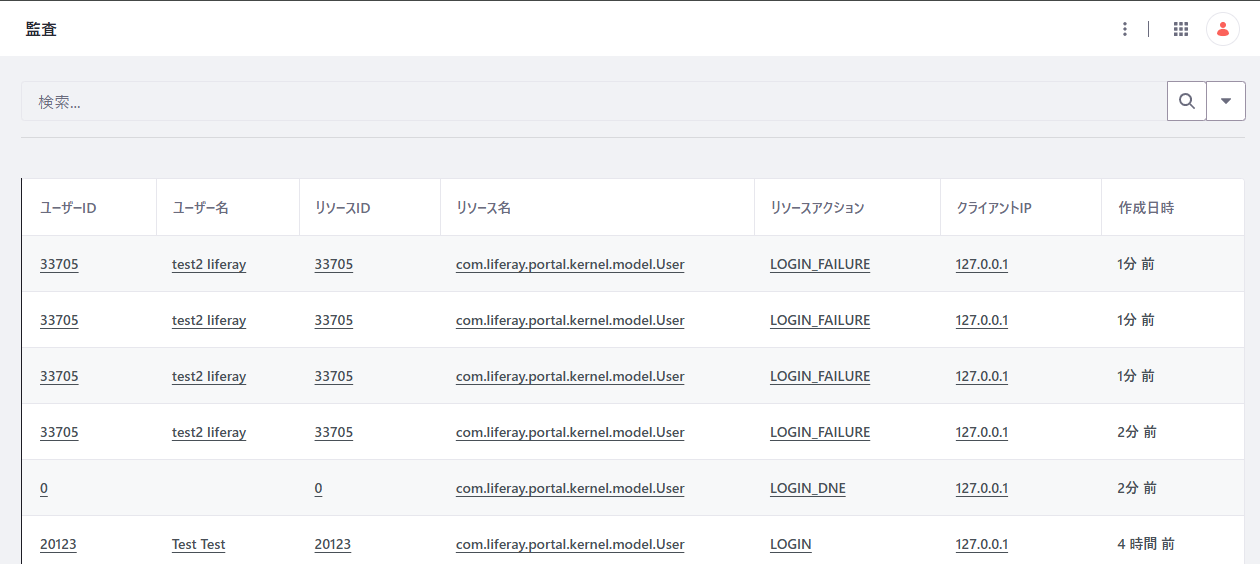Open first row's LOGIN_FAILURE link
The image size is (1260, 564).
[x=820, y=264]
